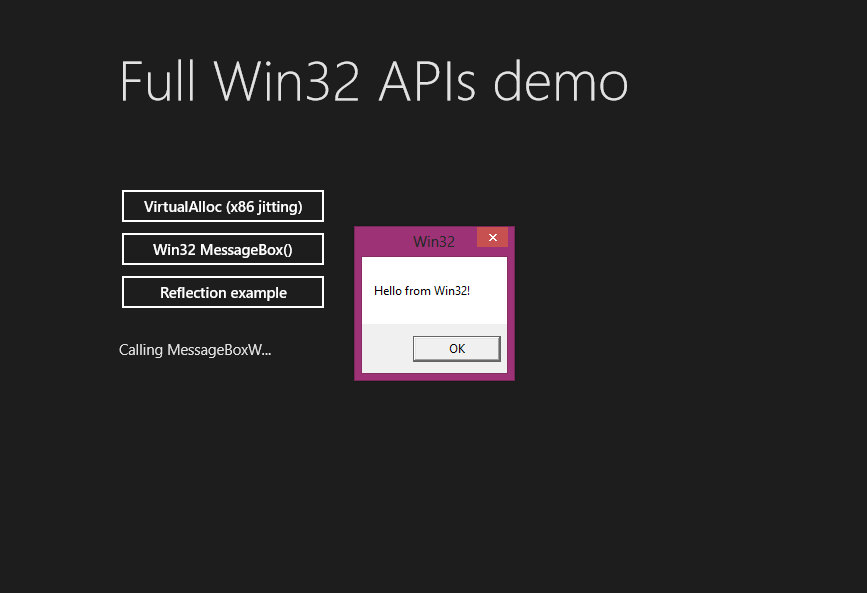867x593 pixels.
Task: Click the dialog's purple left border
Action: coord(358,315)
